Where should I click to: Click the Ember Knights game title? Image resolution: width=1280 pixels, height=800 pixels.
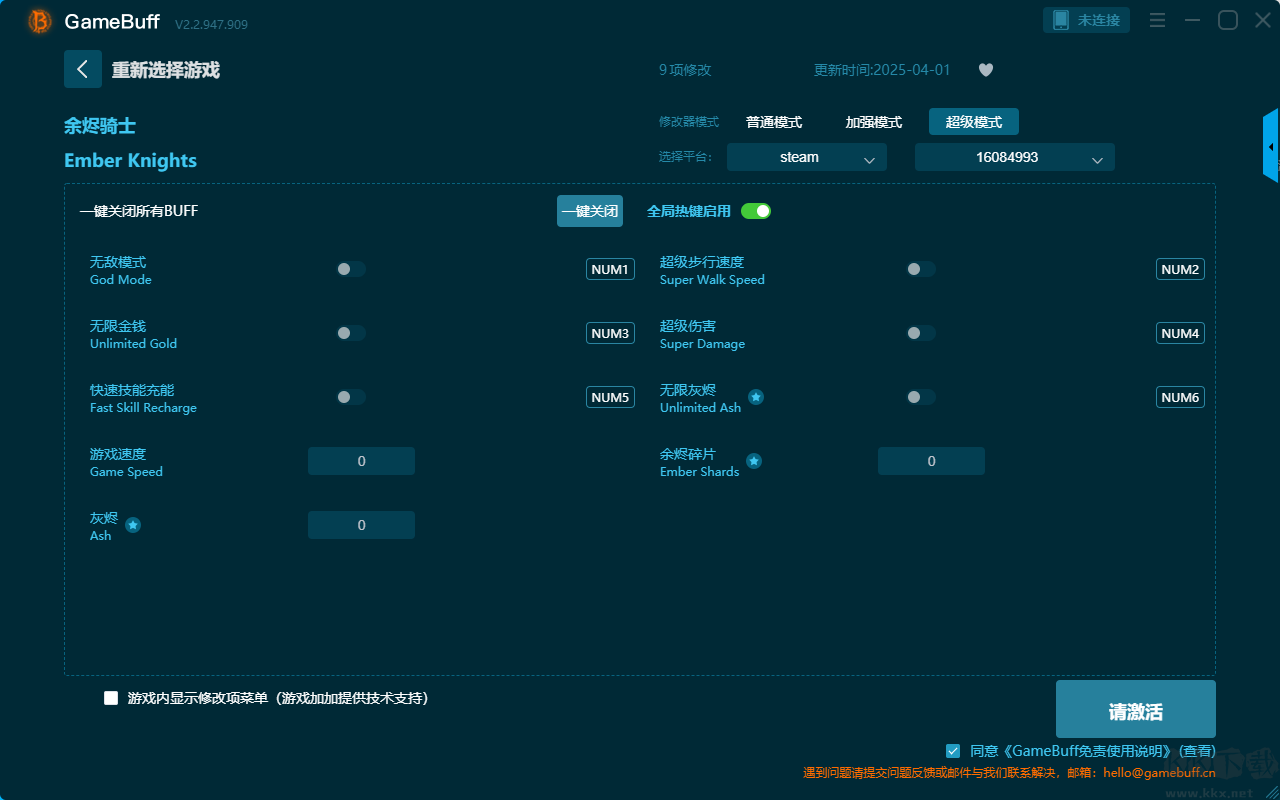pyautogui.click(x=130, y=161)
